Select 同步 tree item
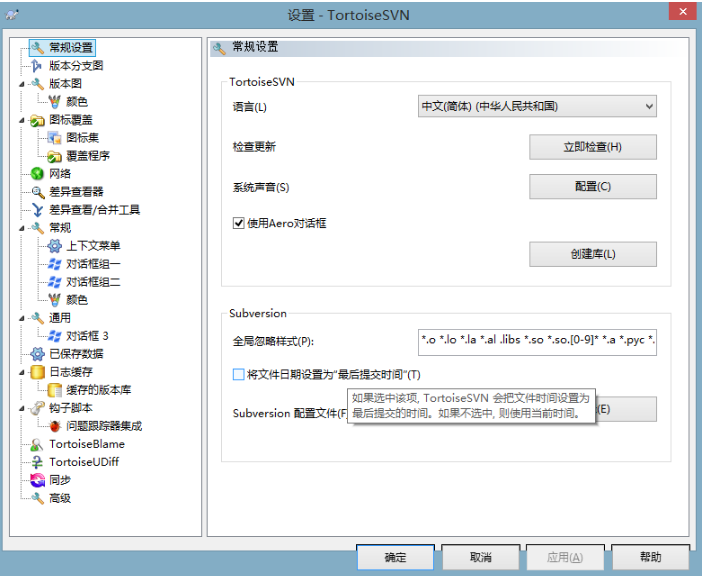Image resolution: width=708 pixels, height=576 pixels. click(x=60, y=480)
